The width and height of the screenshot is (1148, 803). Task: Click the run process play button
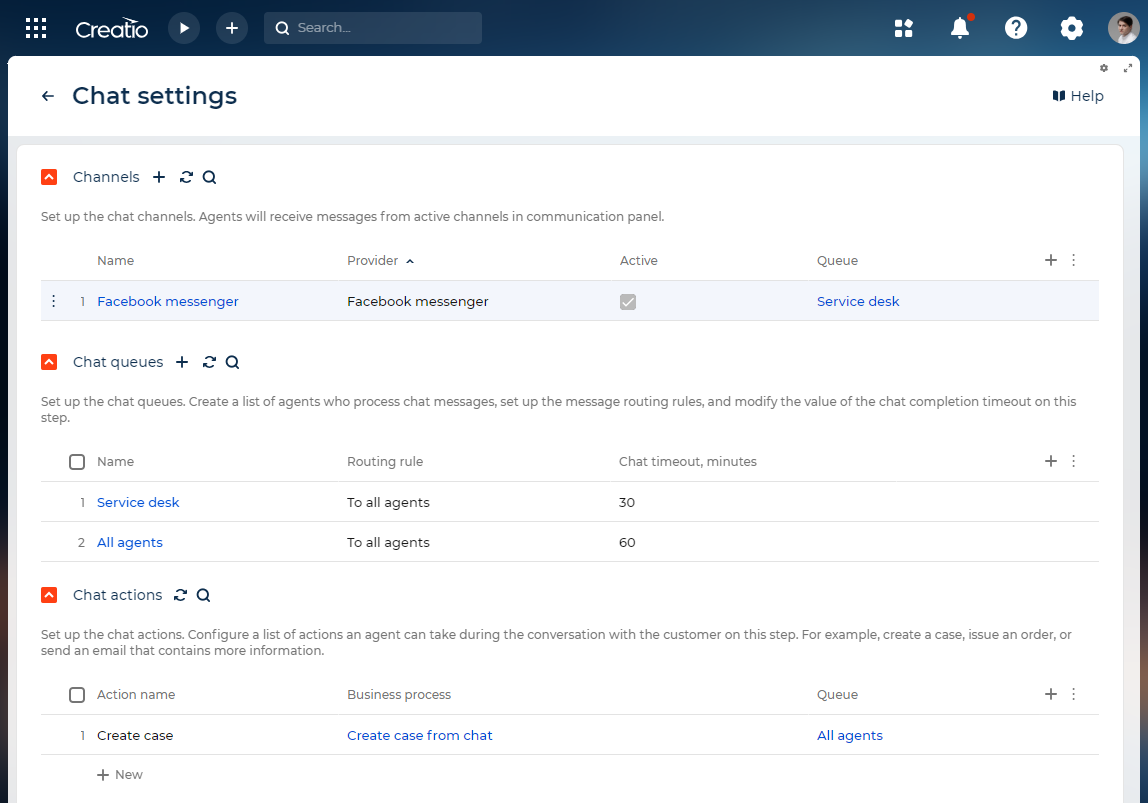tap(184, 28)
